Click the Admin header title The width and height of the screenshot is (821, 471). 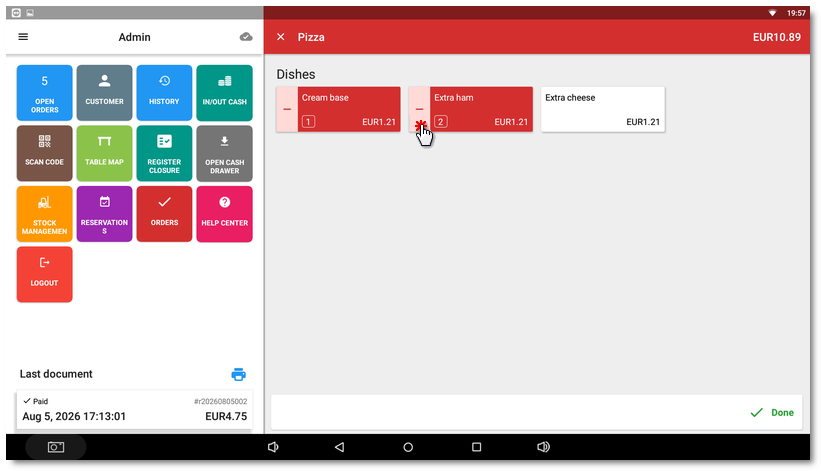click(135, 37)
